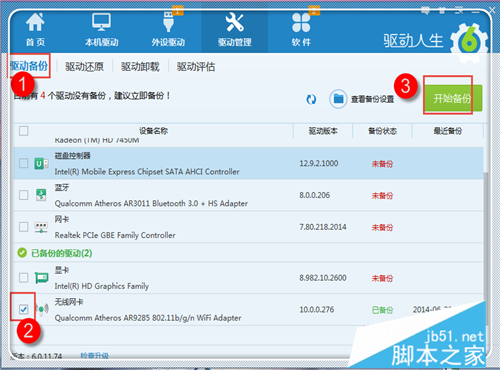This screenshot has width=500, height=370.
Task: Select 驱动管理 wrench tools icon
Action: 235,22
